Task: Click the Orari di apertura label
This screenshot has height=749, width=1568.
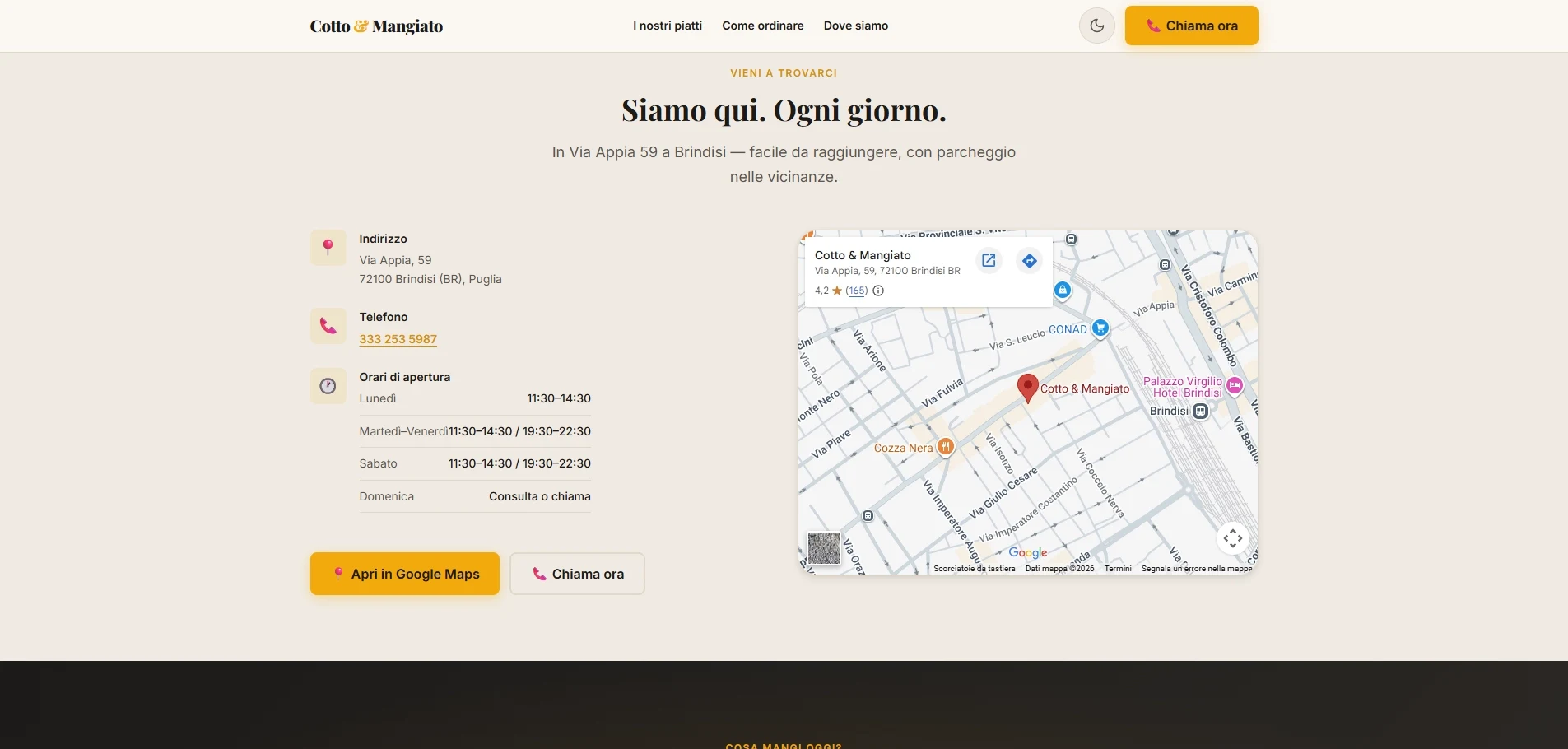Action: (405, 377)
